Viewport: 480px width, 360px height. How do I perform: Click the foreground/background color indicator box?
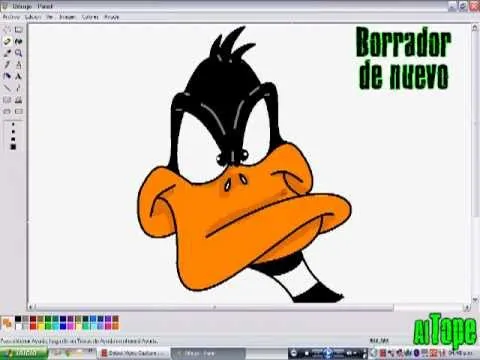pyautogui.click(x=7, y=323)
